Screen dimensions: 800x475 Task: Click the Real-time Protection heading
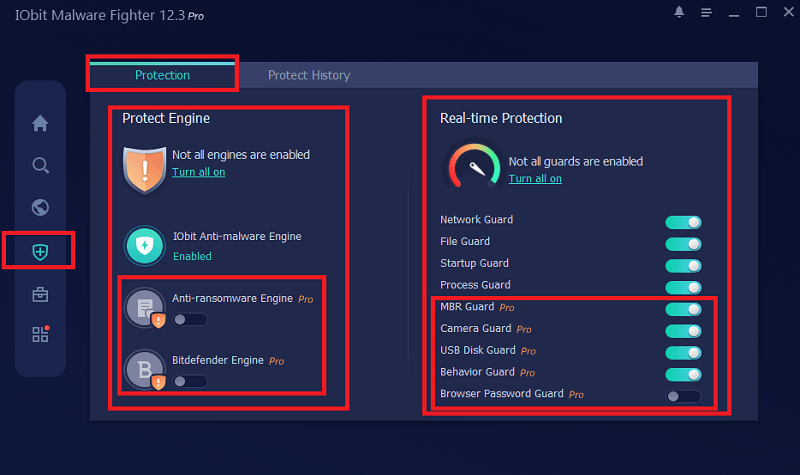point(501,118)
